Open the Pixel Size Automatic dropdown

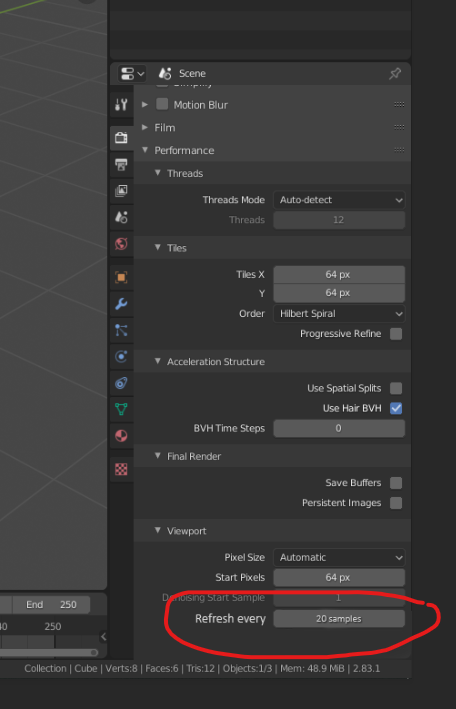click(x=339, y=558)
